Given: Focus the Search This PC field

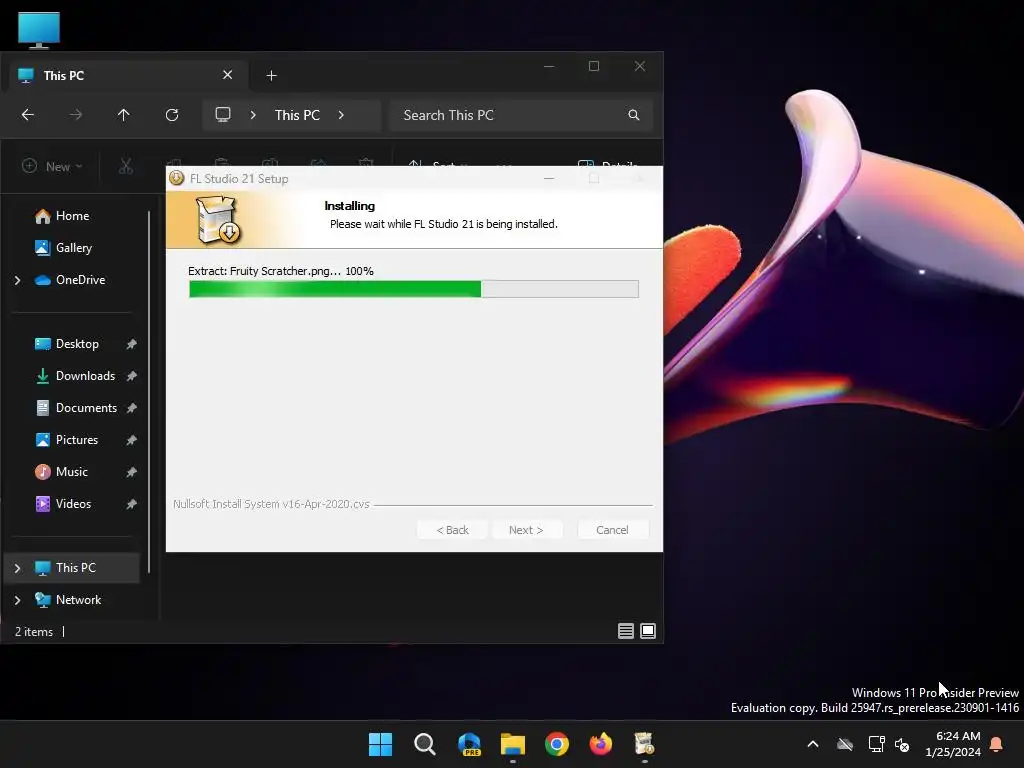Looking at the screenshot, I should coord(520,115).
